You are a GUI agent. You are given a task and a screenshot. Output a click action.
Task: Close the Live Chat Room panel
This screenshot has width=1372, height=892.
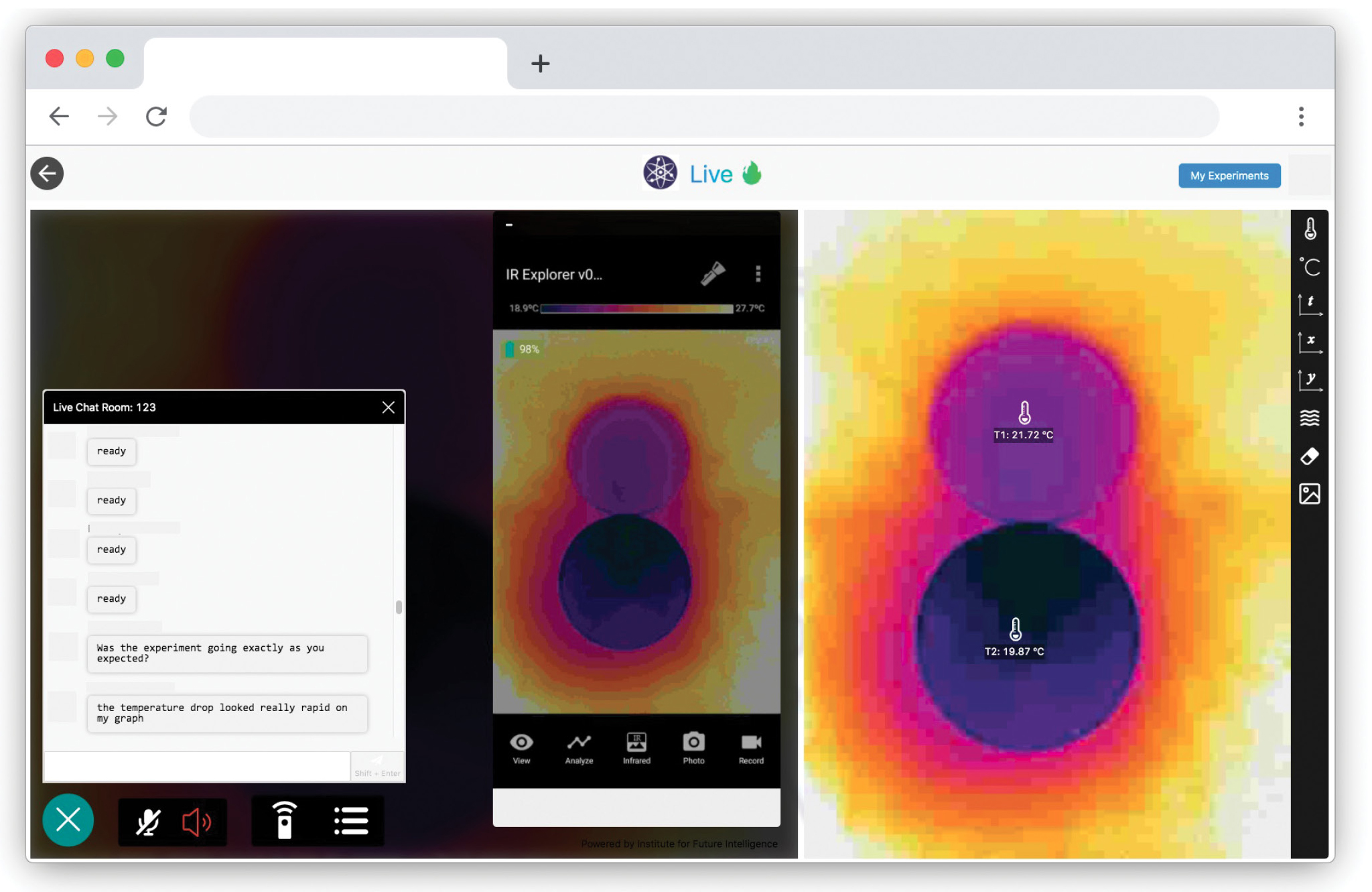pyautogui.click(x=389, y=407)
